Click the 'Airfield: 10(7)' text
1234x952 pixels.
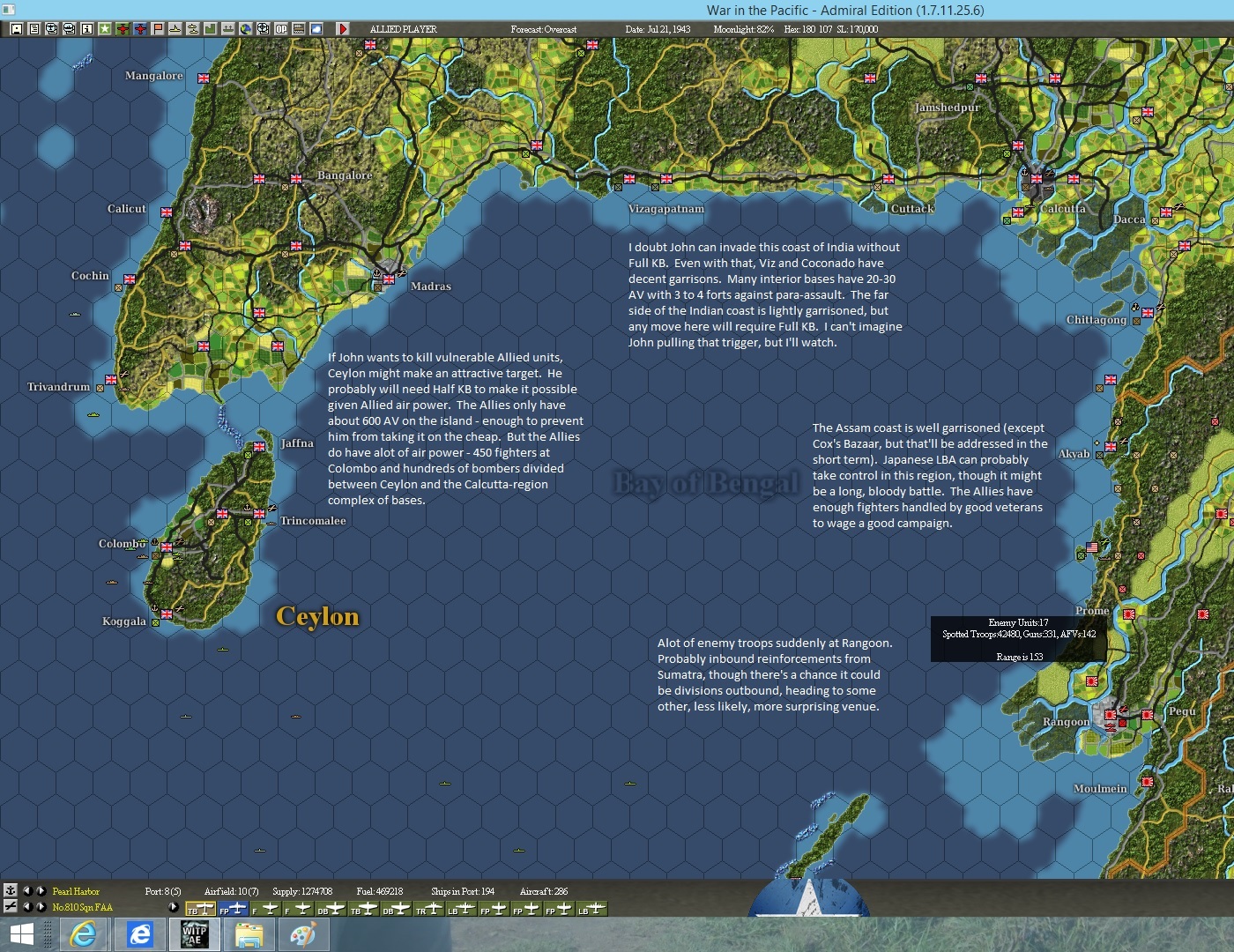click(232, 891)
